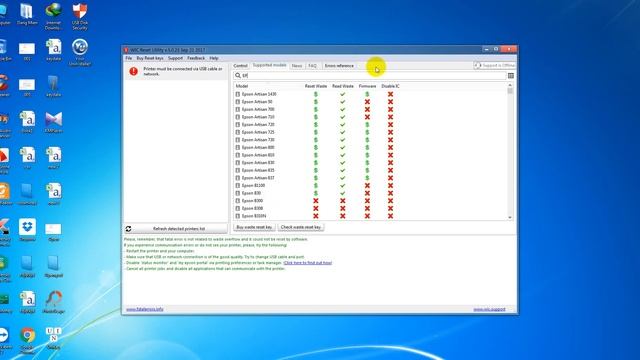Open the www.fatalerrors.info link
Viewport: 640px width, 360px height.
click(144, 309)
